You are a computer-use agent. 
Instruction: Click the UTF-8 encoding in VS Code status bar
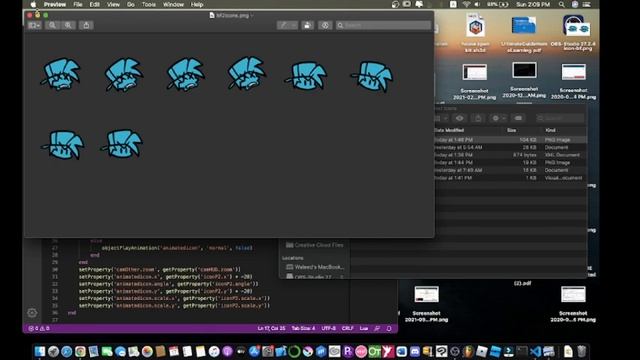click(329, 328)
